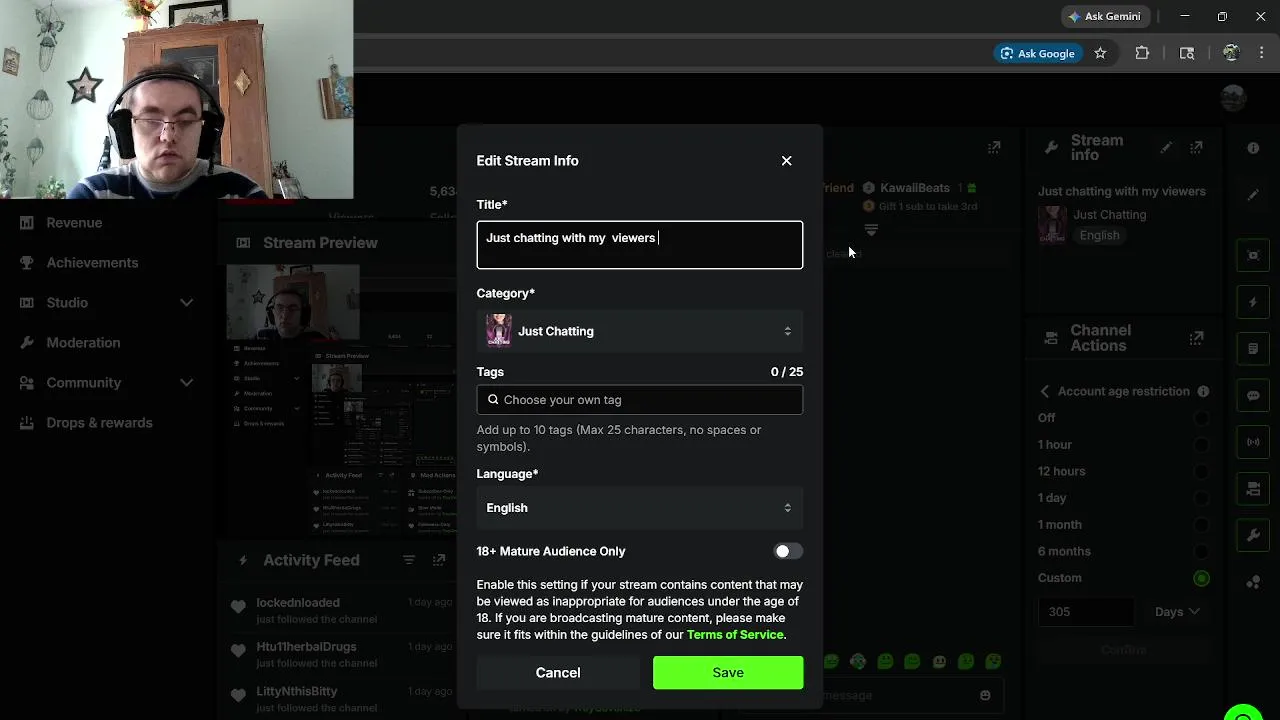Select the 12 hours age restriction
The width and height of the screenshot is (1280, 720).
click(1201, 471)
